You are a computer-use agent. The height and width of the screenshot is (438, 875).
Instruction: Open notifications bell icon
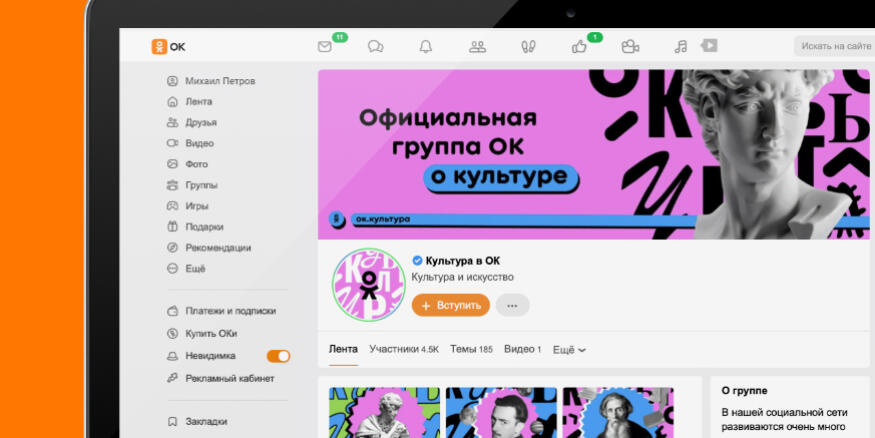click(426, 47)
